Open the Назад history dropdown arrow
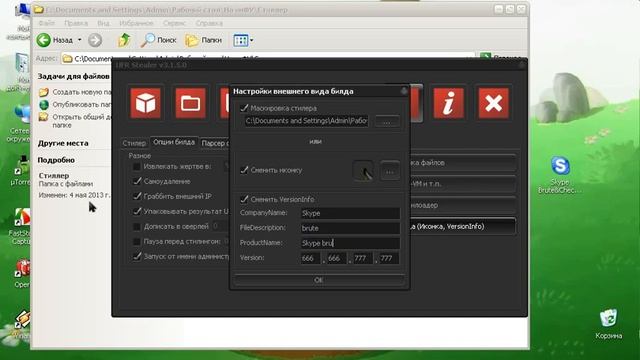Image resolution: width=640 pixels, height=360 pixels. click(x=80, y=40)
